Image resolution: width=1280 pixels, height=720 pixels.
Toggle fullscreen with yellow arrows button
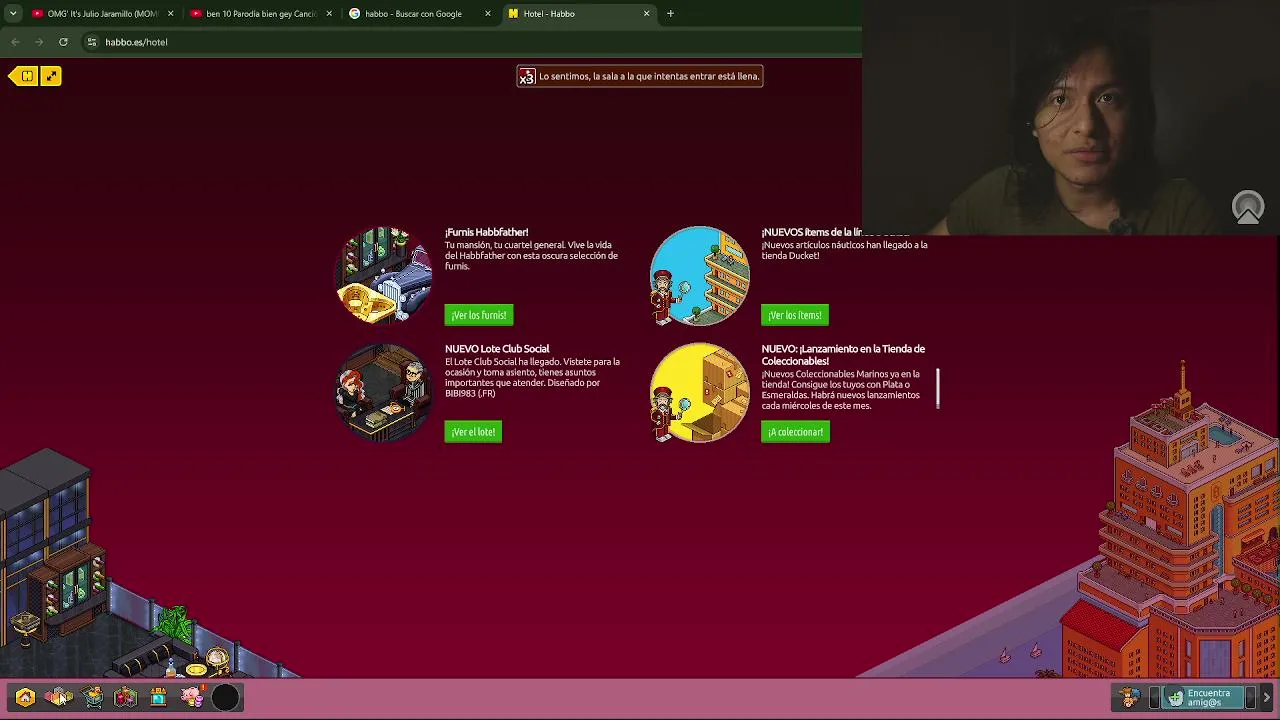[51, 76]
